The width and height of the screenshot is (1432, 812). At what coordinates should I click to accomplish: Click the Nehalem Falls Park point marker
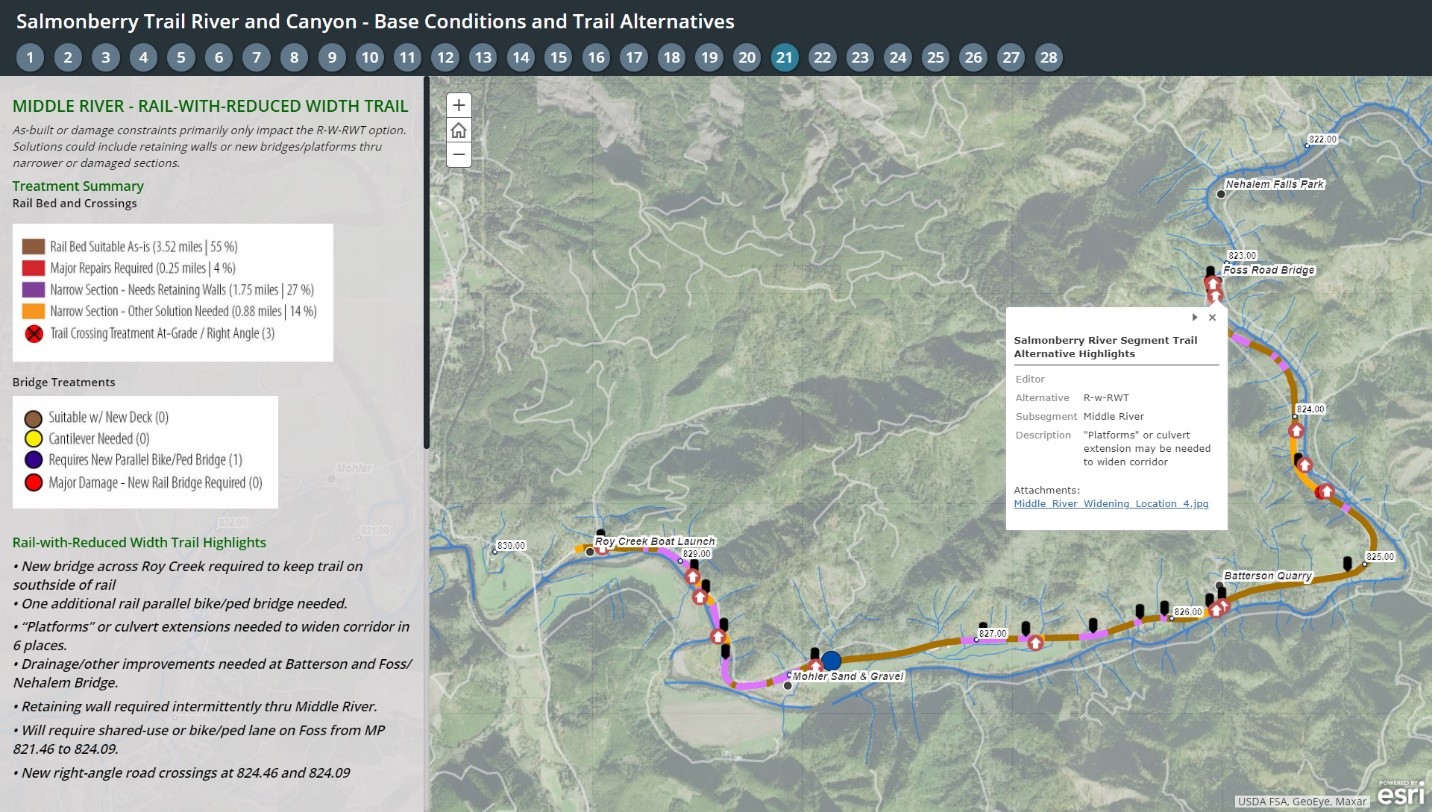point(1221,194)
